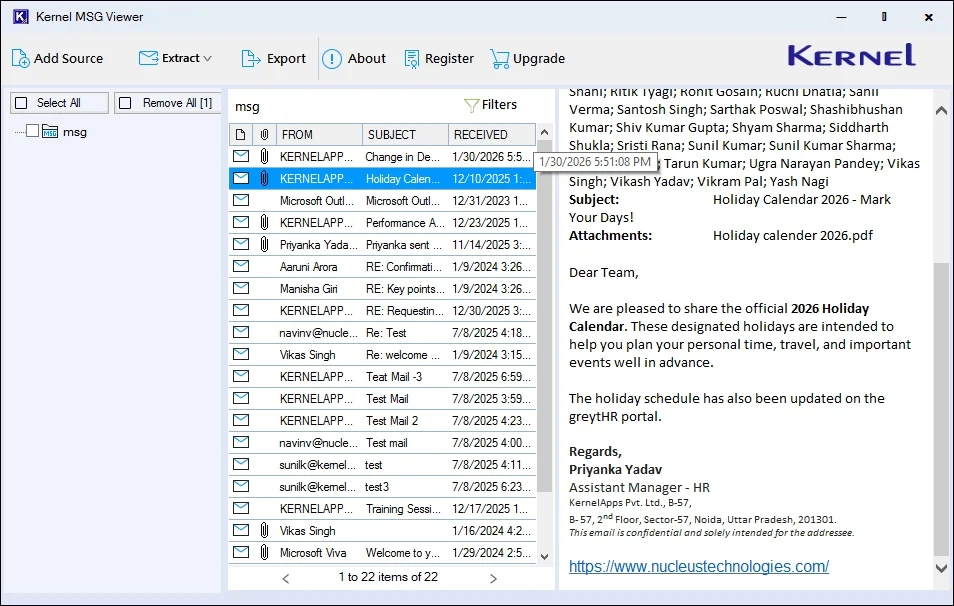
Task: Select the Teat Mail -3 email
Action: click(x=382, y=377)
